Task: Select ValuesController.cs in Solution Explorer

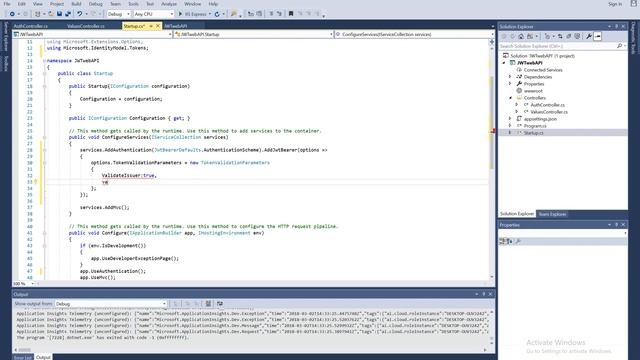Action: click(x=549, y=112)
